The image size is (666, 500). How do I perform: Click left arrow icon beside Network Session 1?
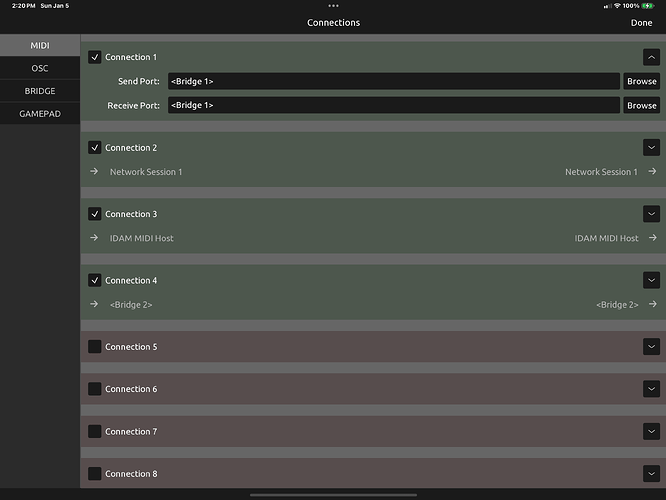pyautogui.click(x=94, y=172)
